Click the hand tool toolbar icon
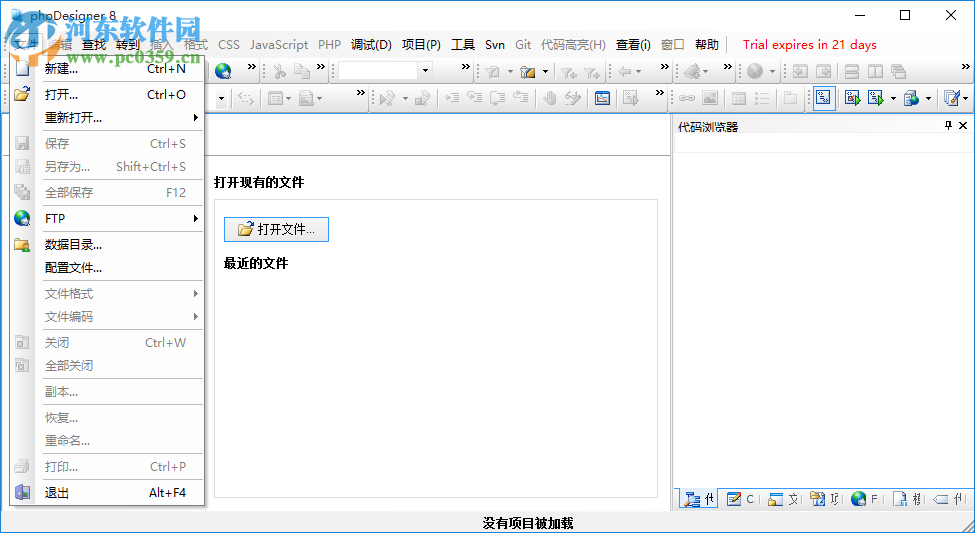 click(550, 98)
